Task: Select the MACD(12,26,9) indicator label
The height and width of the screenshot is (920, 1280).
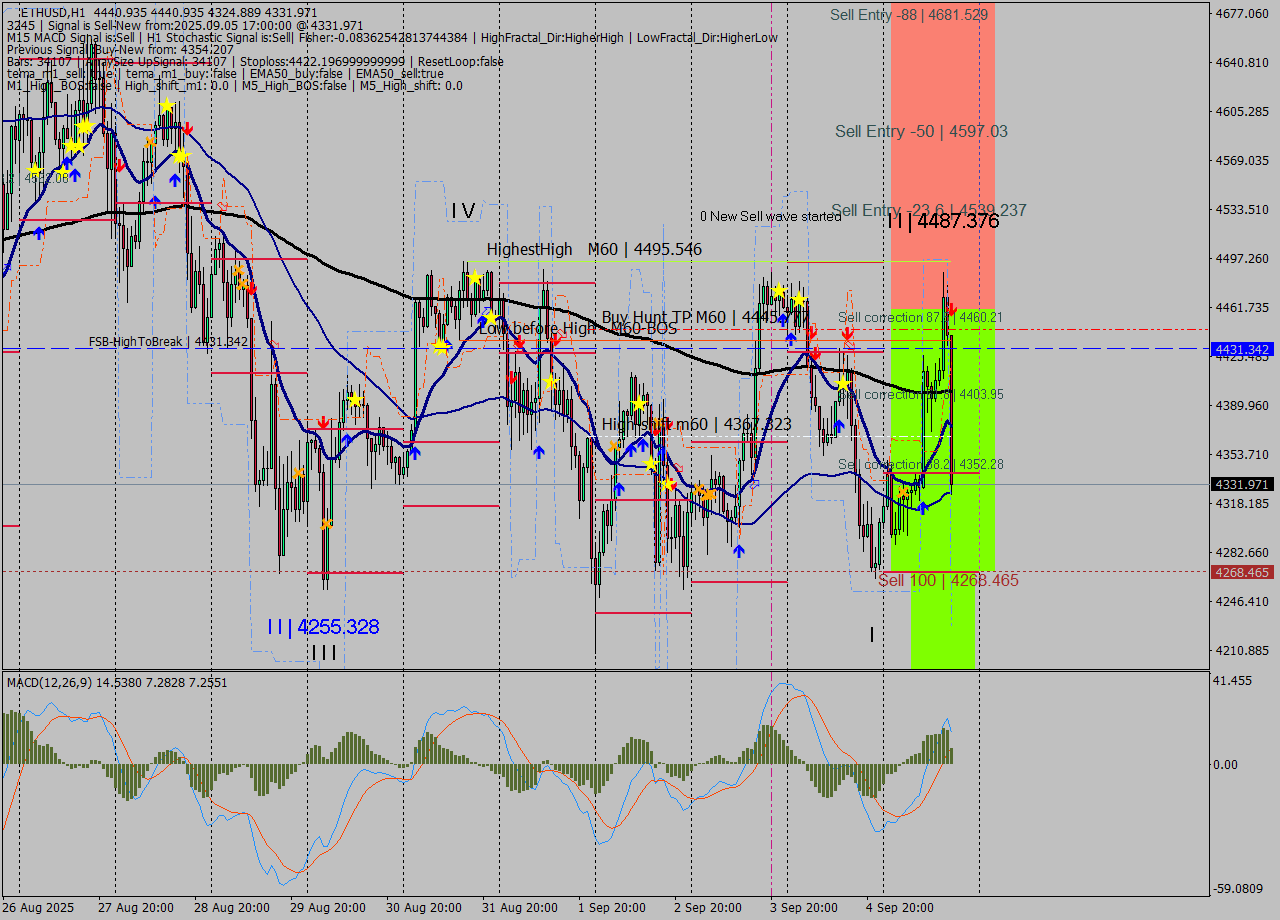Action: pos(60,682)
